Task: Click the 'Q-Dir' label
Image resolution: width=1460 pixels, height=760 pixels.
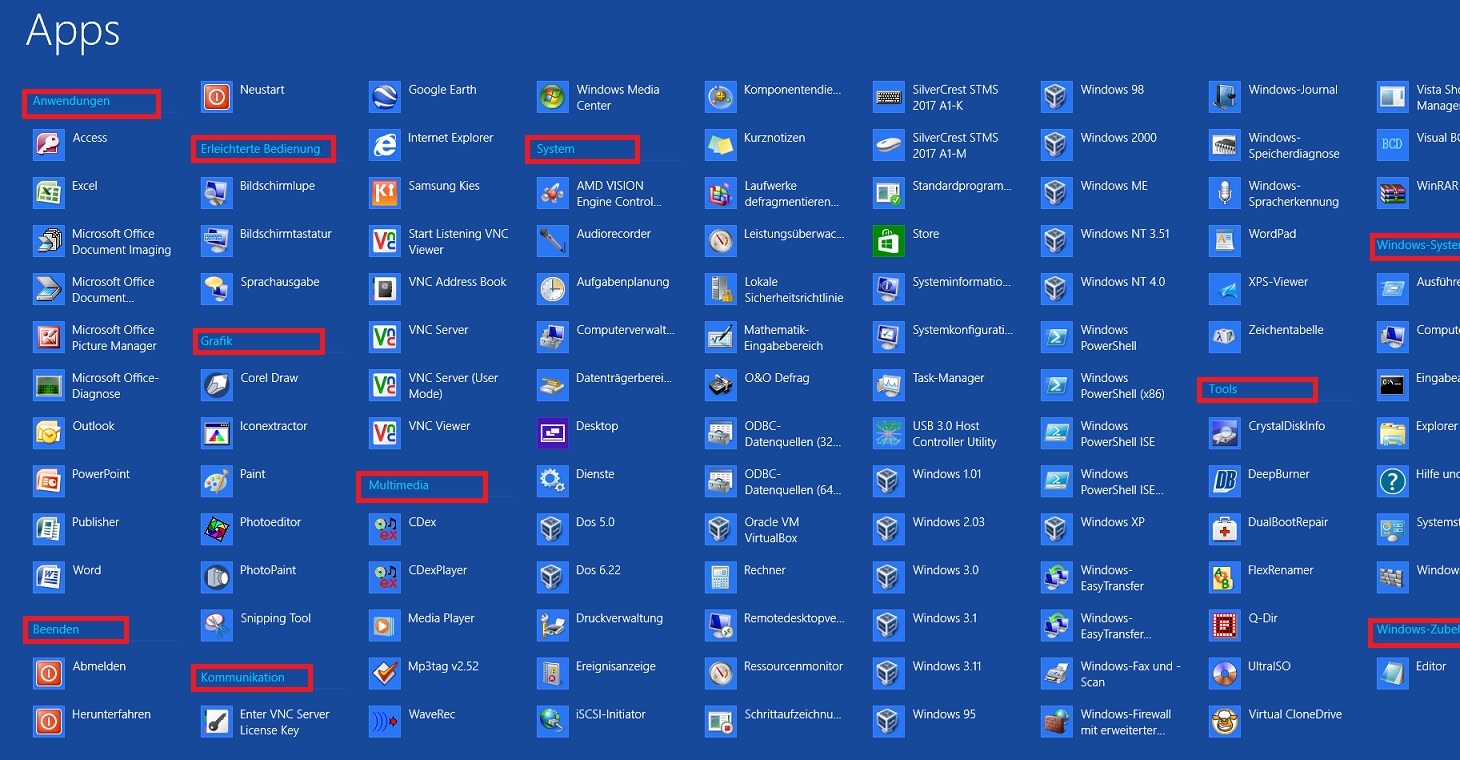Action: 1263,618
